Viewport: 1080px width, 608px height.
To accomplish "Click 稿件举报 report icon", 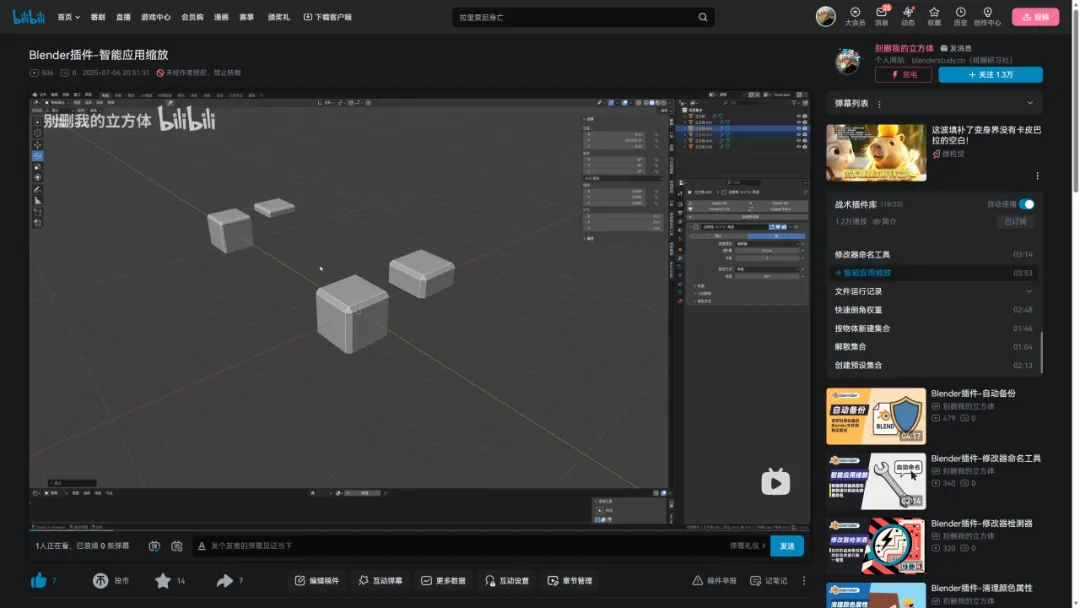I will coord(714,580).
